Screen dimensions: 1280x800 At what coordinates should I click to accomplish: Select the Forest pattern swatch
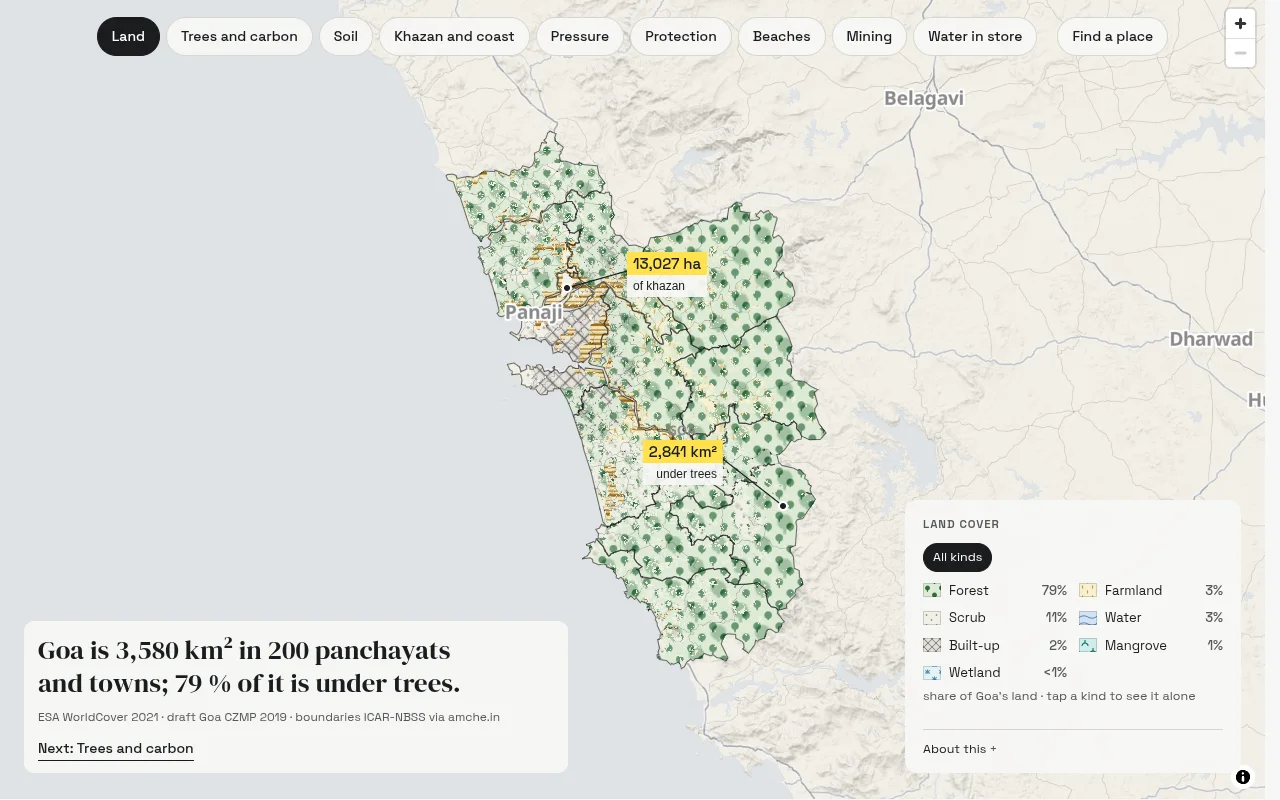pyautogui.click(x=932, y=590)
